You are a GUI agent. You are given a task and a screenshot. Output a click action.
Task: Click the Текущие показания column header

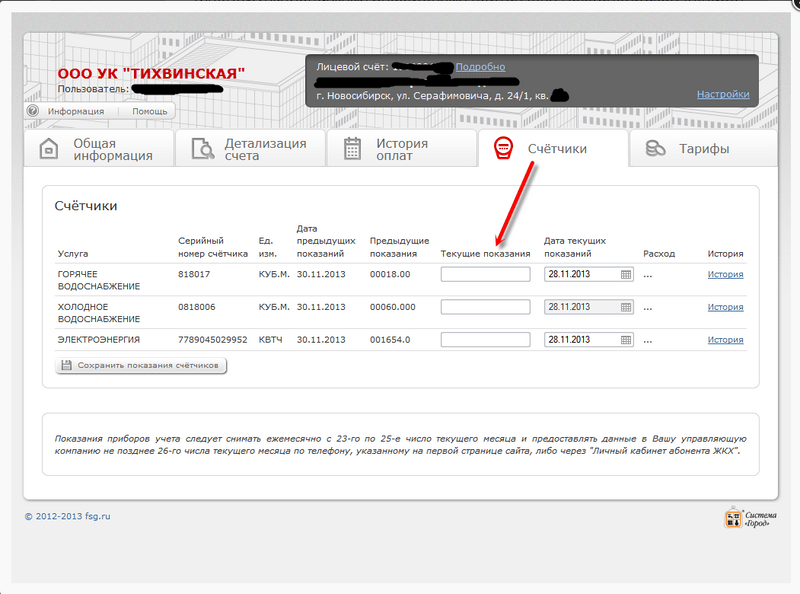click(485, 254)
